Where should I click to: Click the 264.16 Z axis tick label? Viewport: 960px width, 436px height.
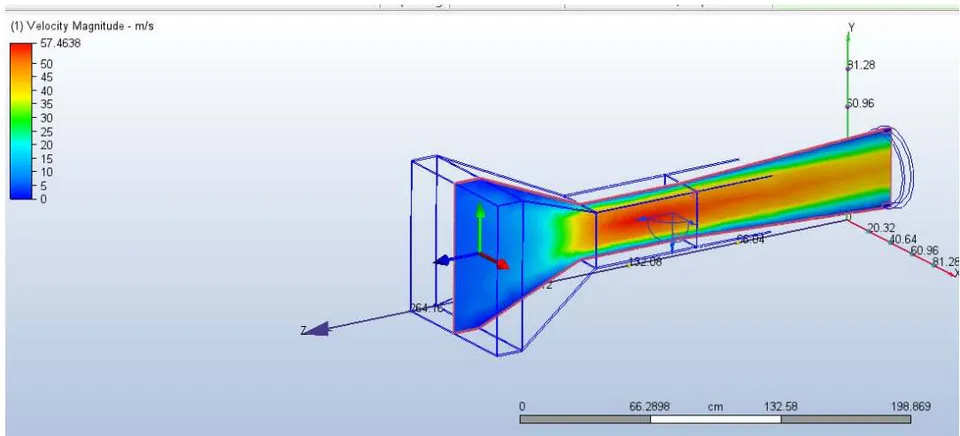tap(426, 308)
